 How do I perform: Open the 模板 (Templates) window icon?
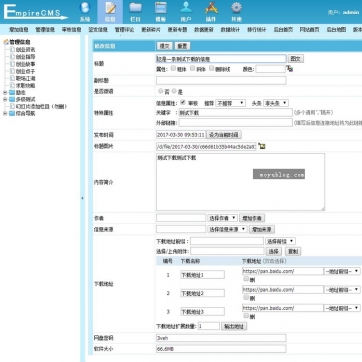coord(161,8)
